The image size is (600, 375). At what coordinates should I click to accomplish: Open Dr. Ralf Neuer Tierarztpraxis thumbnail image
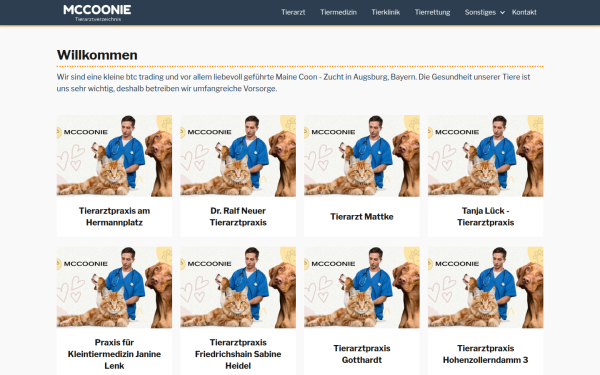pos(238,156)
